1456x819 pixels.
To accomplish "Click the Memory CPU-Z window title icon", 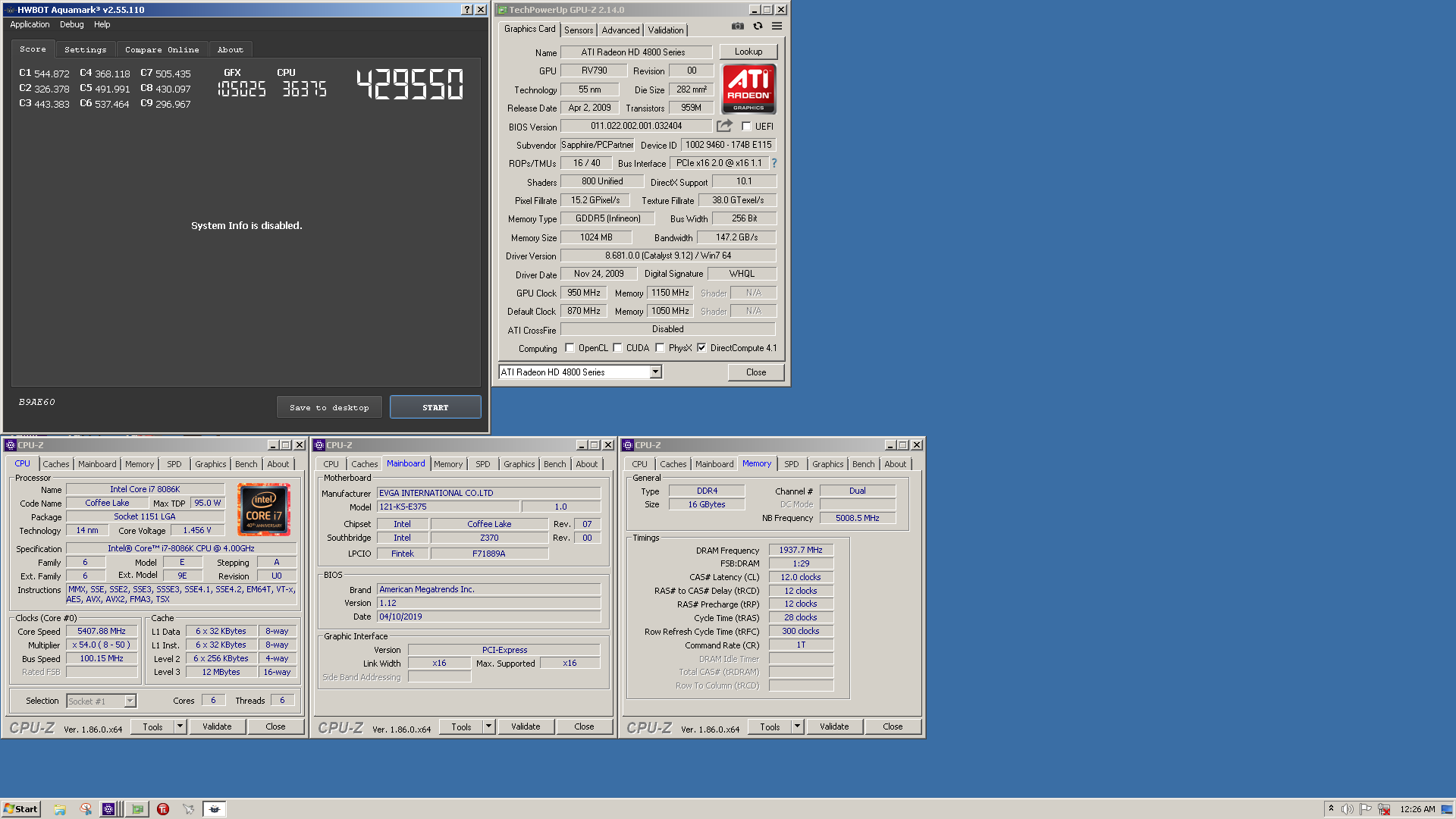I will [x=628, y=445].
